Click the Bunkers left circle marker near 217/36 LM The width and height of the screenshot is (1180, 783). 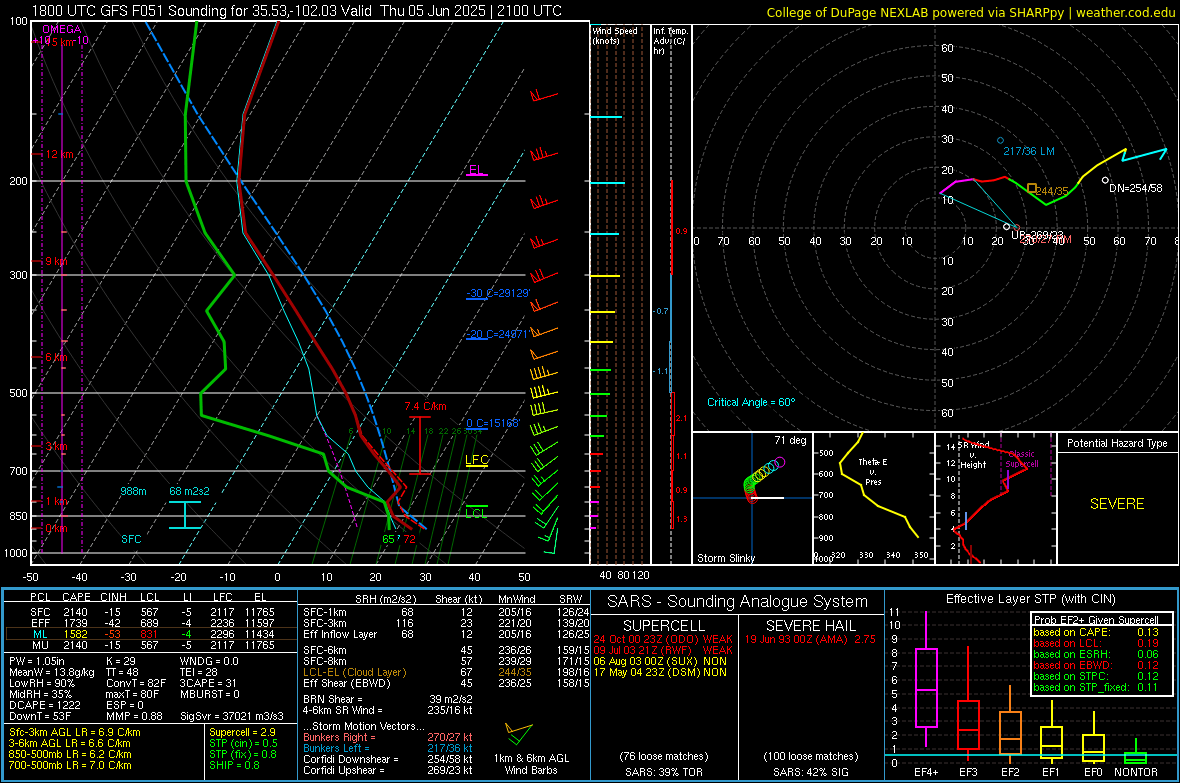coord(1000,141)
